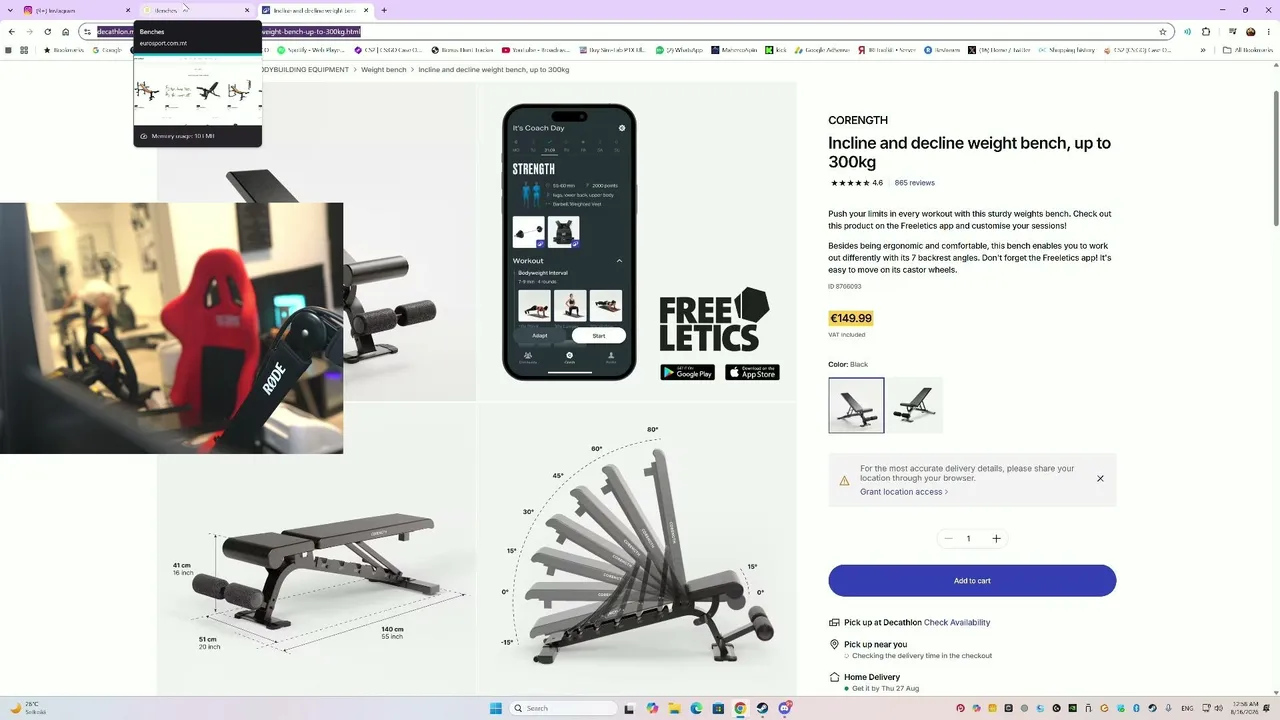Dismiss the delivery location notice

(x=1100, y=479)
